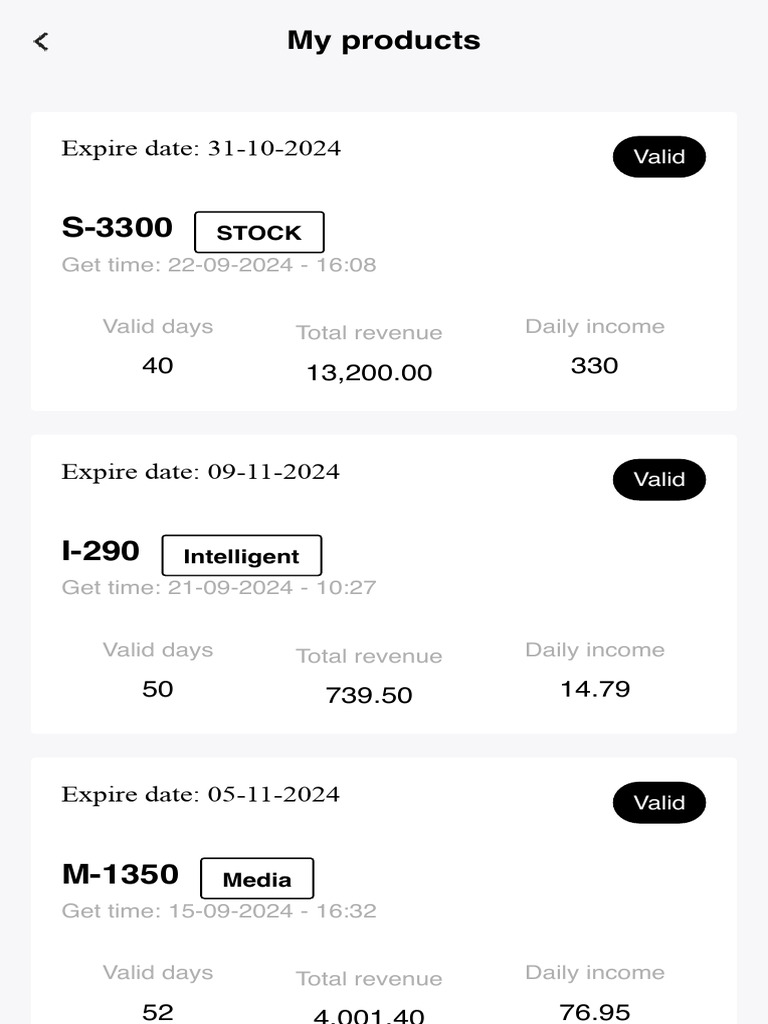Open the I-290 product name
Image resolution: width=768 pixels, height=1024 pixels.
pos(101,550)
